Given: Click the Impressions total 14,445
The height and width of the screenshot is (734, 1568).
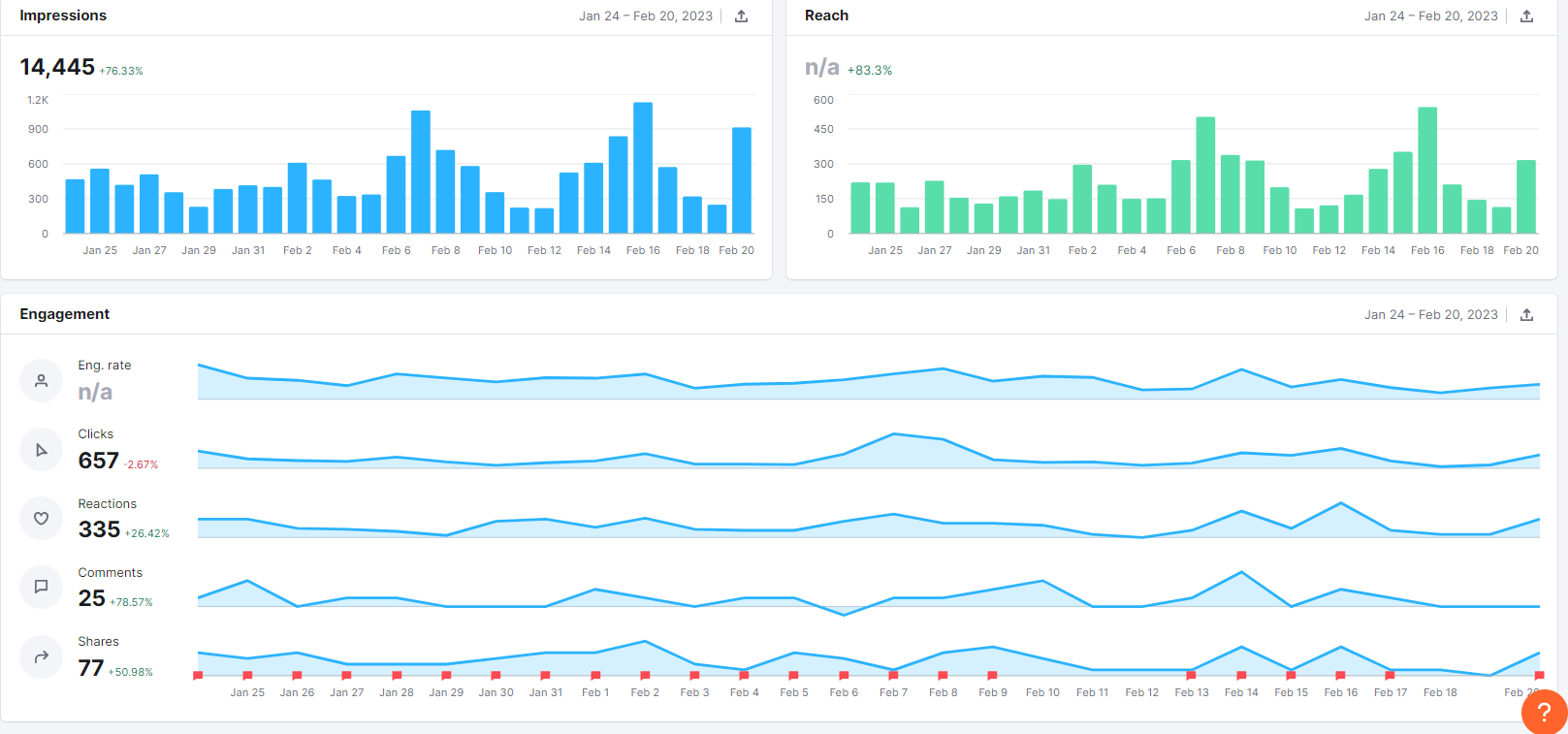Looking at the screenshot, I should [57, 67].
